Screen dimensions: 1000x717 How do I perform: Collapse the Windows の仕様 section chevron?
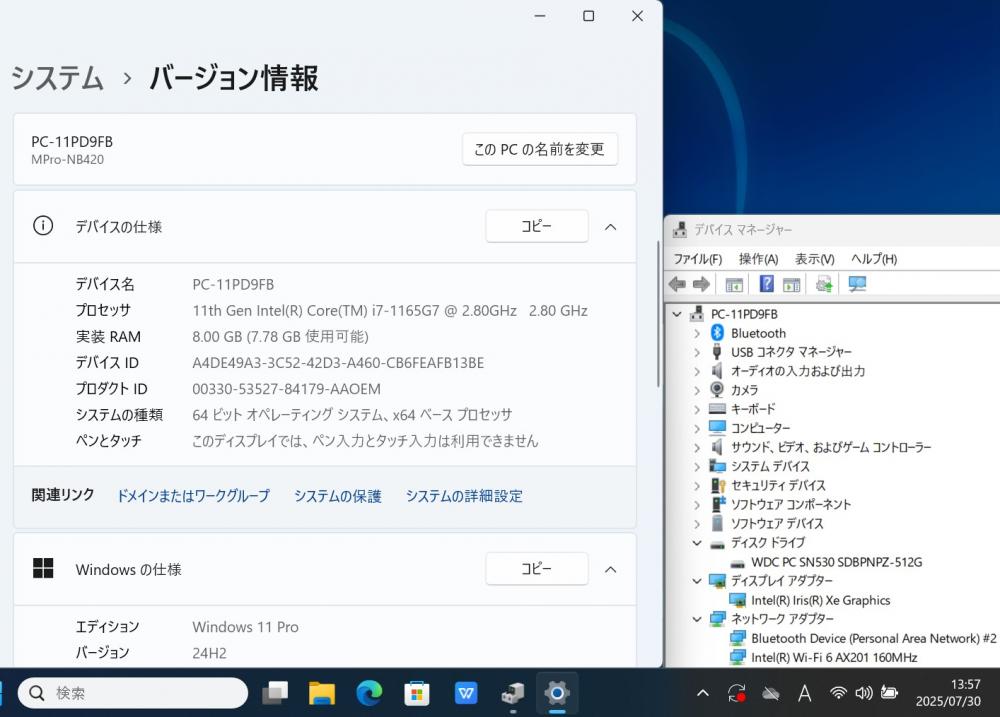610,569
